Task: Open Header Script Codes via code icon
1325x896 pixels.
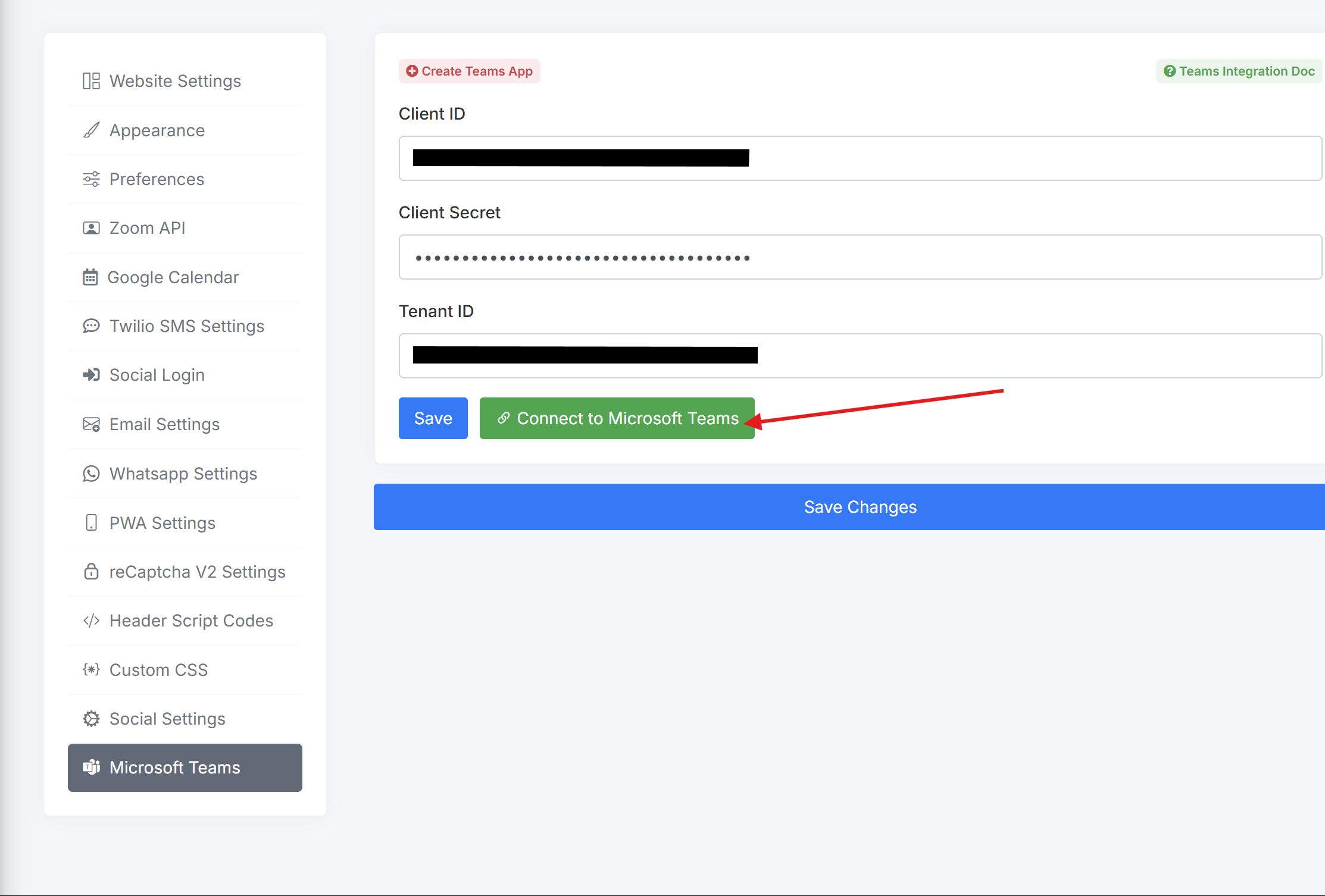Action: (91, 621)
